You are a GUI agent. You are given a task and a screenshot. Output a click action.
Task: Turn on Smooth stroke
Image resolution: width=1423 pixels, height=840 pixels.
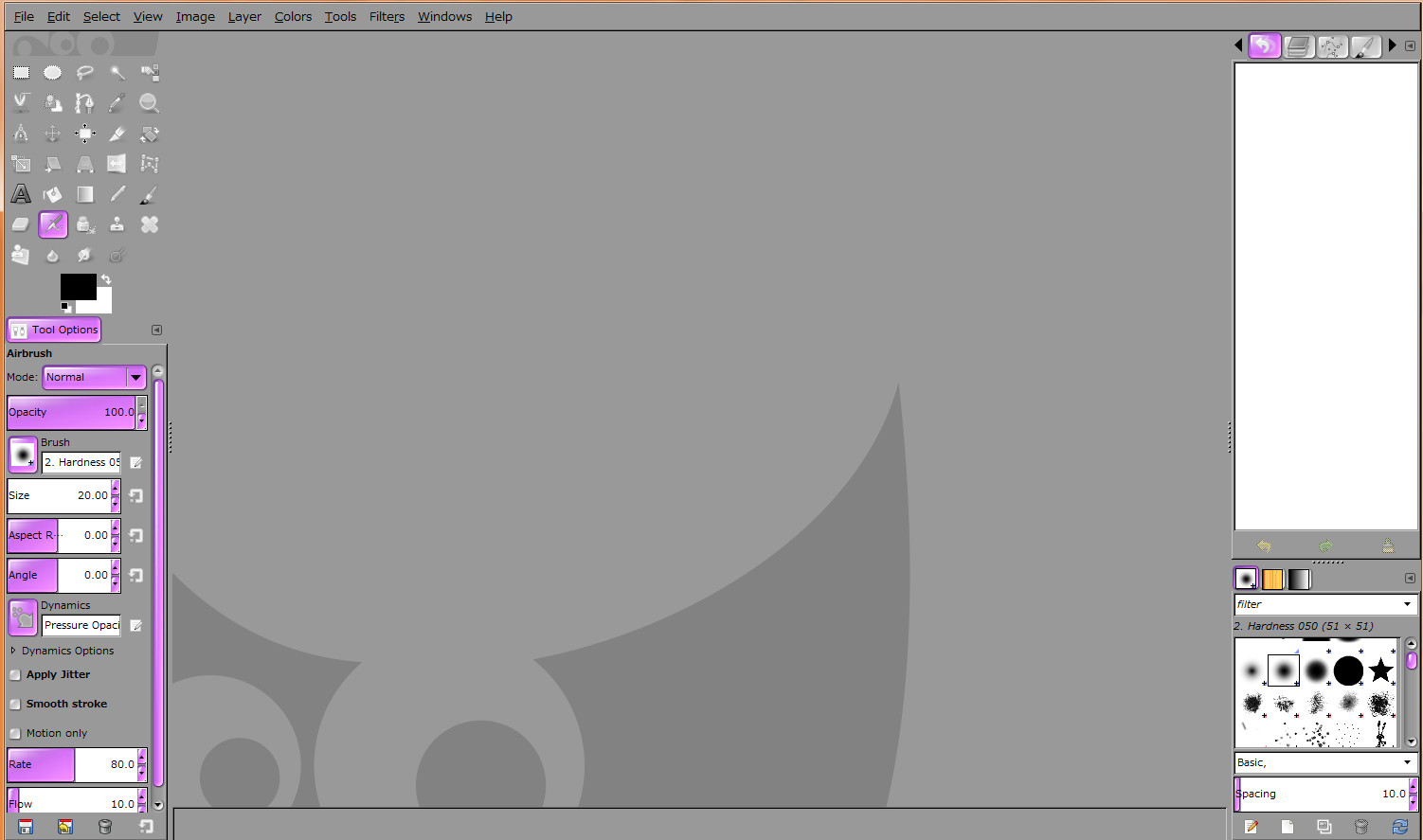point(15,705)
